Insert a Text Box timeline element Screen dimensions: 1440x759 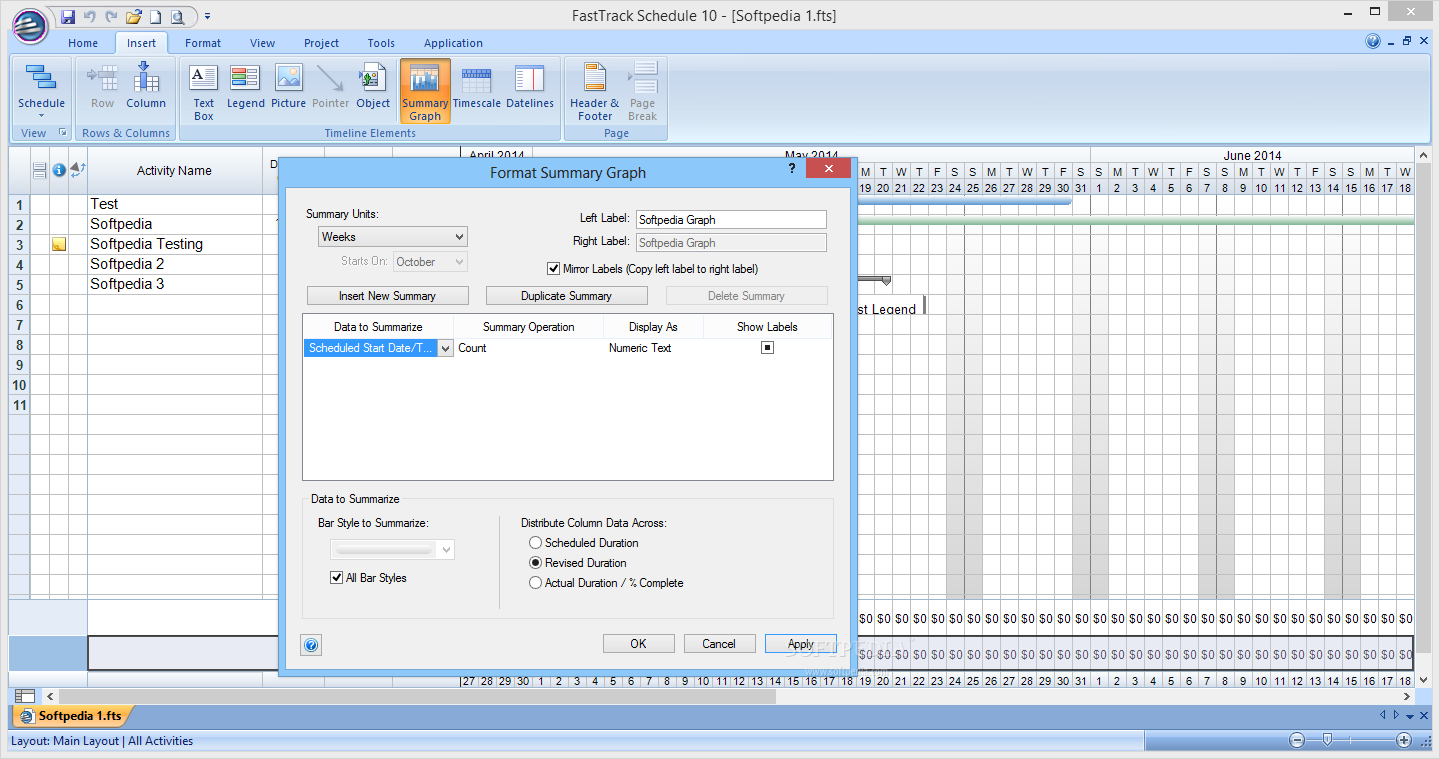point(204,91)
